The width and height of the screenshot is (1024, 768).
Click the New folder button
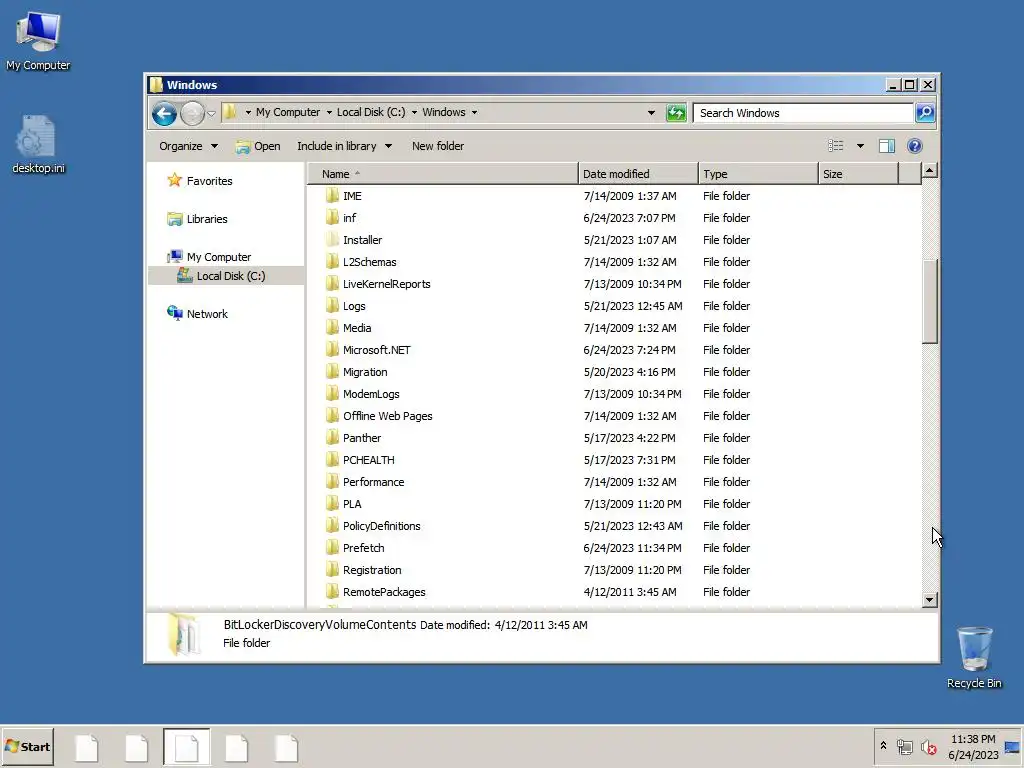pos(438,146)
